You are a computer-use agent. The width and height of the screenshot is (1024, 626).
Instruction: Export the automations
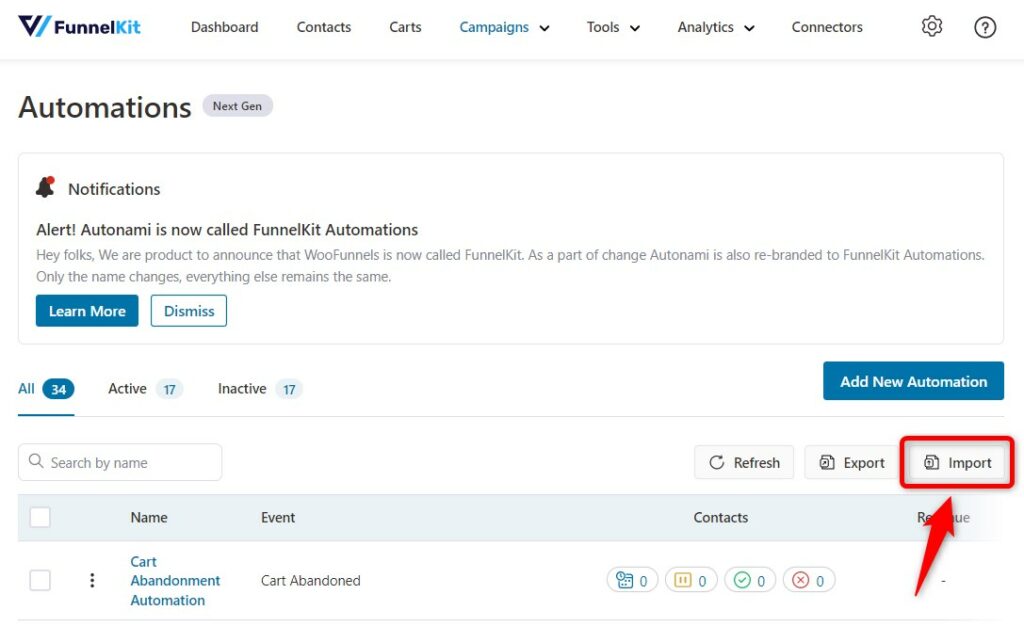[x=852, y=462]
